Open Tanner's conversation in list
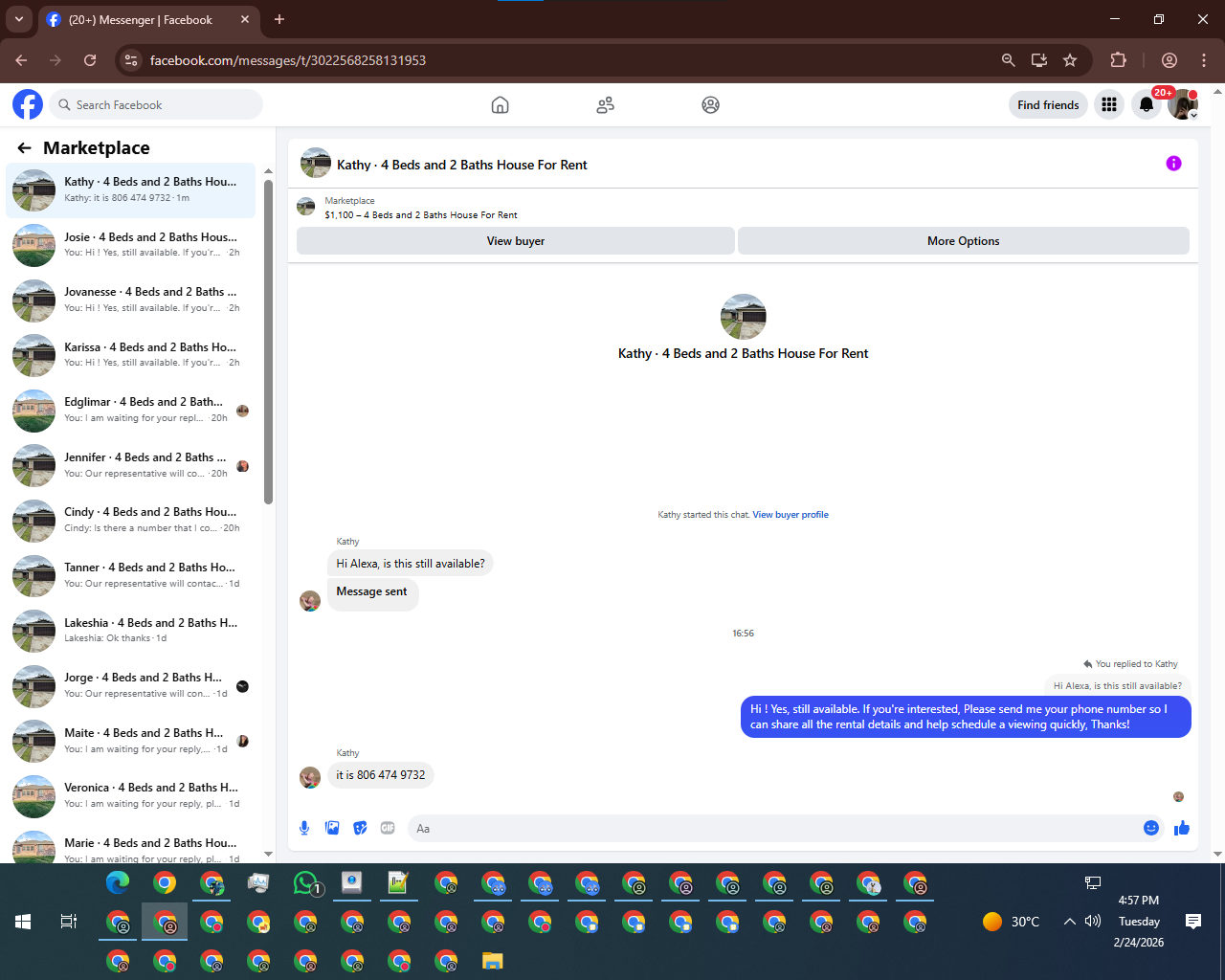Image resolution: width=1225 pixels, height=980 pixels. click(131, 576)
